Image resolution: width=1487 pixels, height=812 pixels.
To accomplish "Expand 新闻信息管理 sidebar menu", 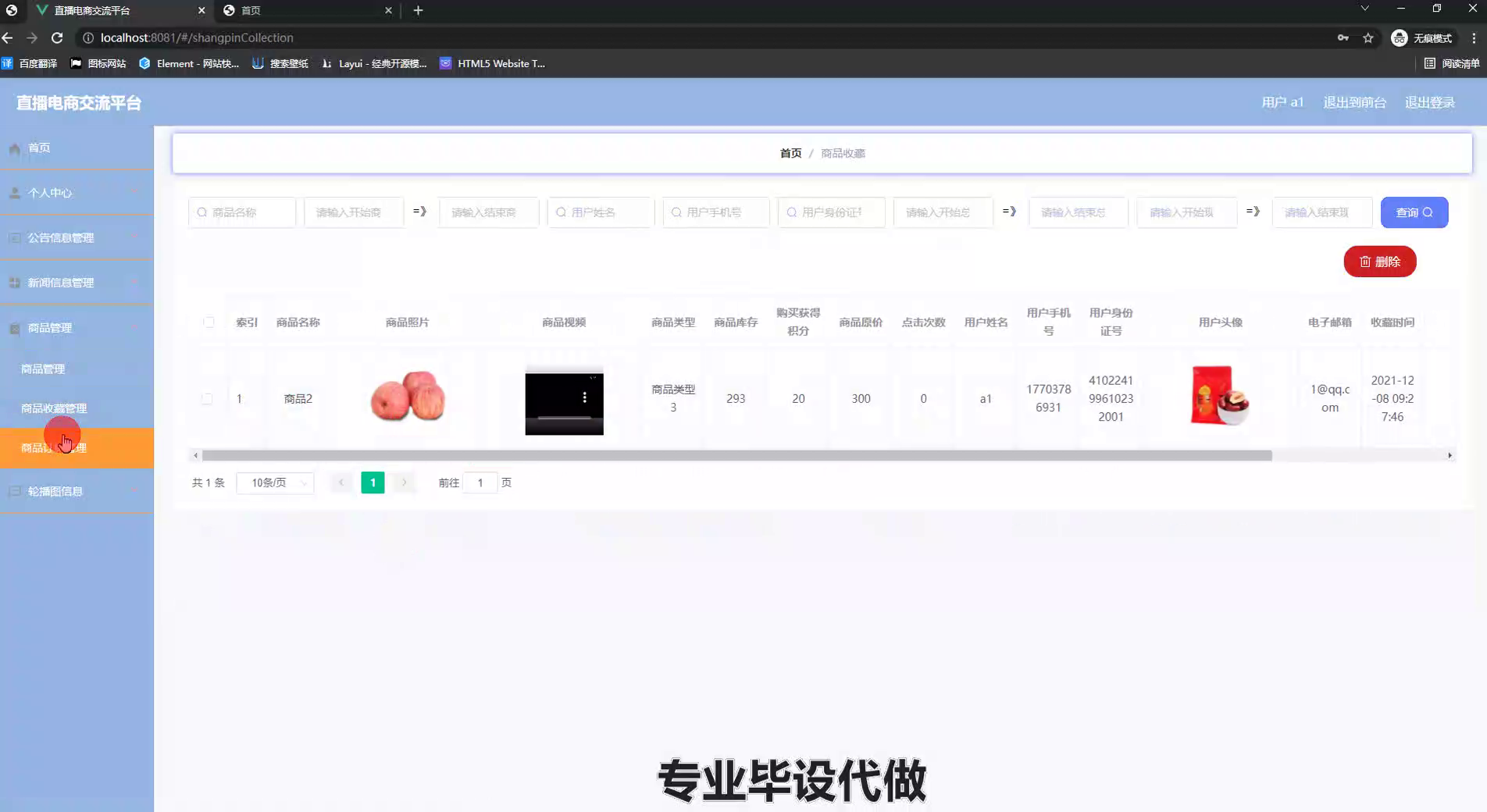I will point(77,283).
